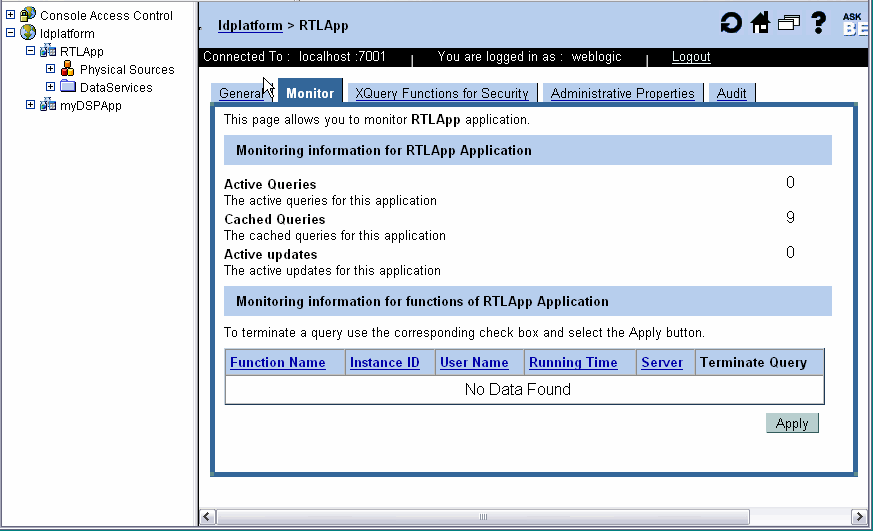Screen dimensions: 873x531
Task: Click the RTLApp application icon in tree
Action: [48, 51]
